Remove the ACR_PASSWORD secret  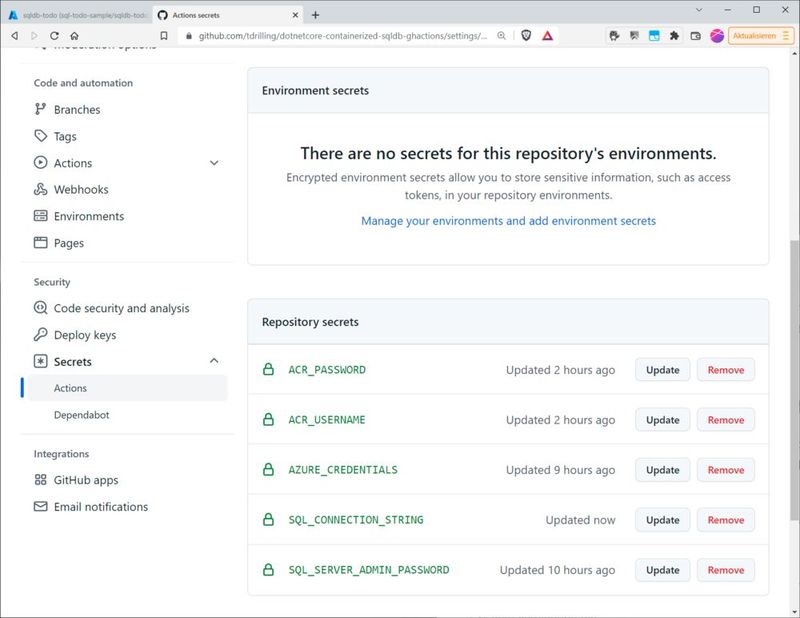(726, 370)
